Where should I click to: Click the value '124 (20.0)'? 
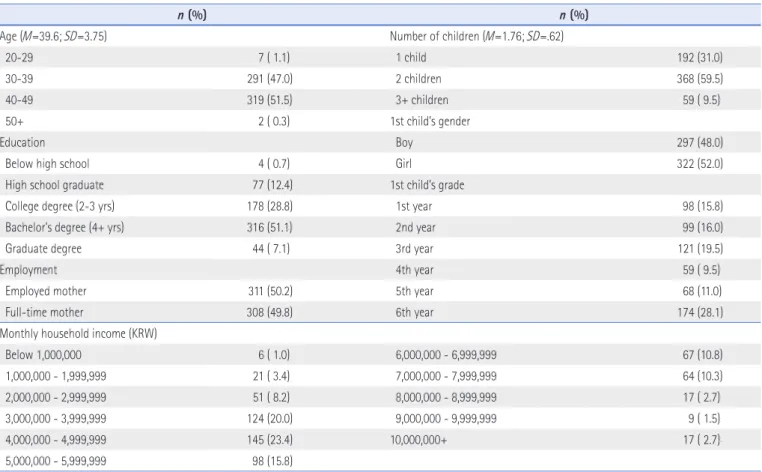[x=270, y=419]
